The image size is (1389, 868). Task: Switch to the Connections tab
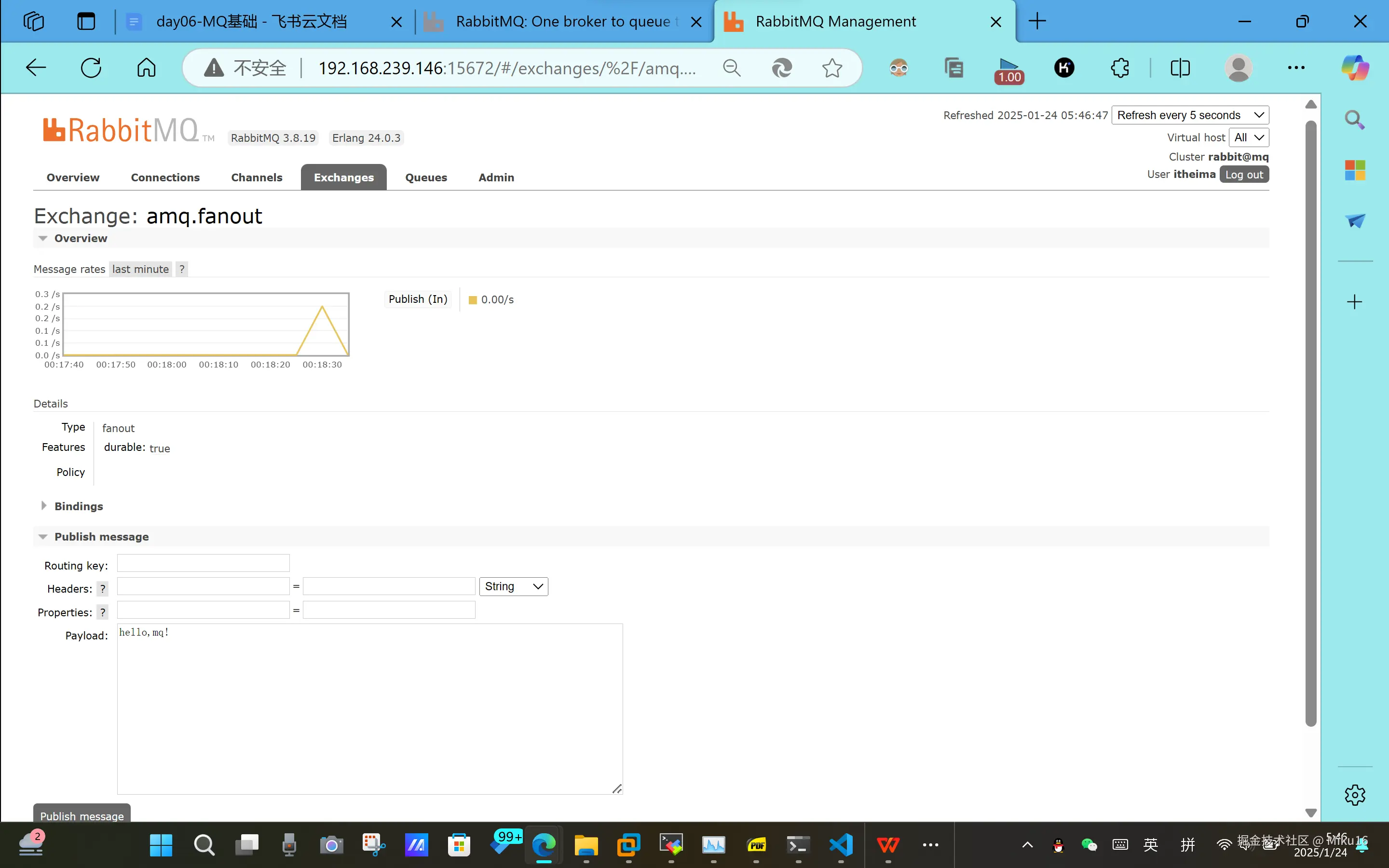[165, 177]
